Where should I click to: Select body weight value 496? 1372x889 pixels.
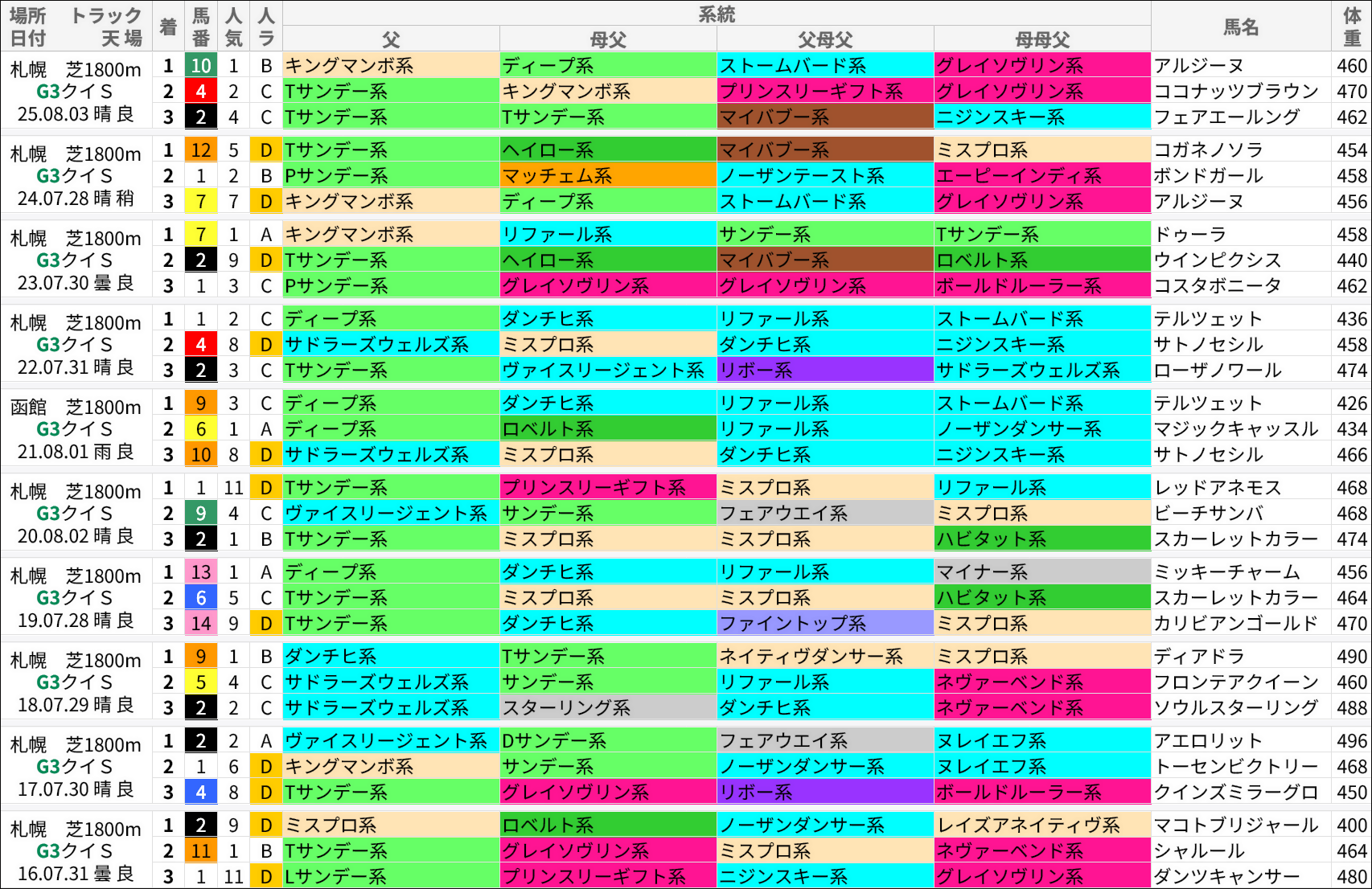(x=1352, y=741)
